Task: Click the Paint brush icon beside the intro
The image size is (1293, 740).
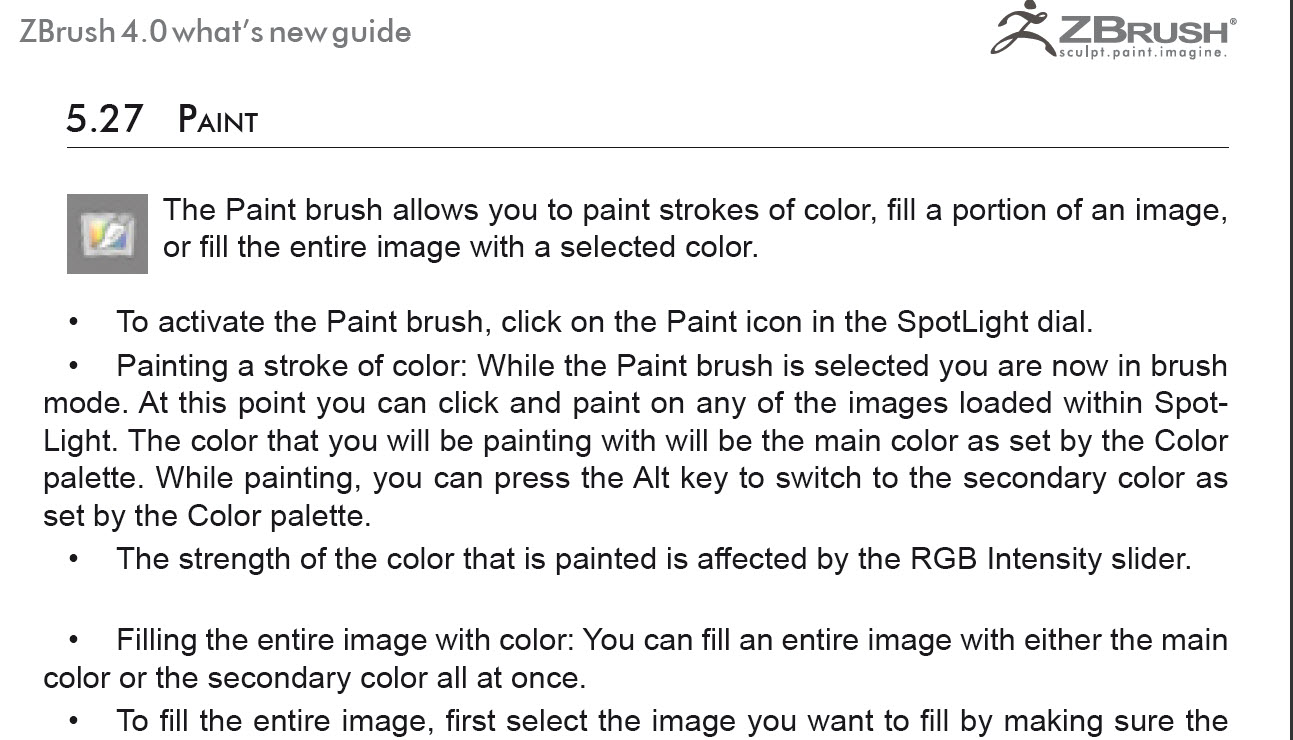Action: coord(107,233)
